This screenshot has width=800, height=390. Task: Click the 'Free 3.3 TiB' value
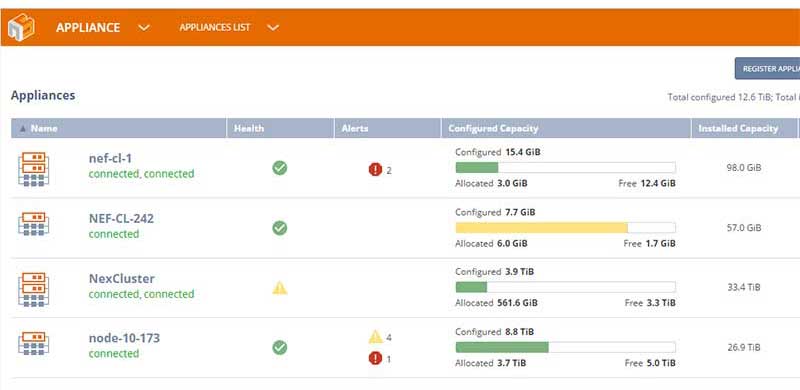[x=650, y=303]
